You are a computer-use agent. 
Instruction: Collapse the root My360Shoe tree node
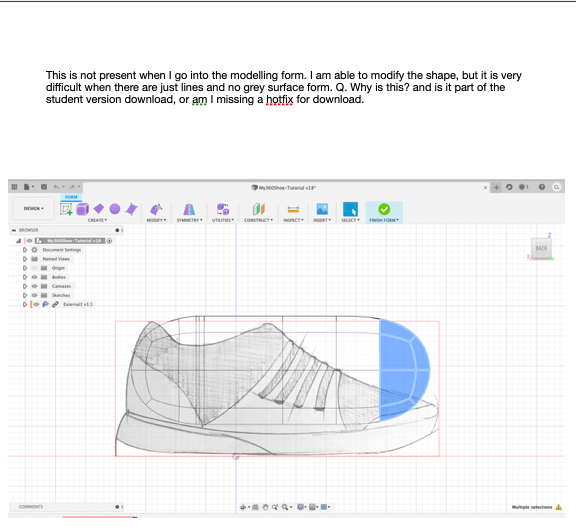tap(18, 241)
